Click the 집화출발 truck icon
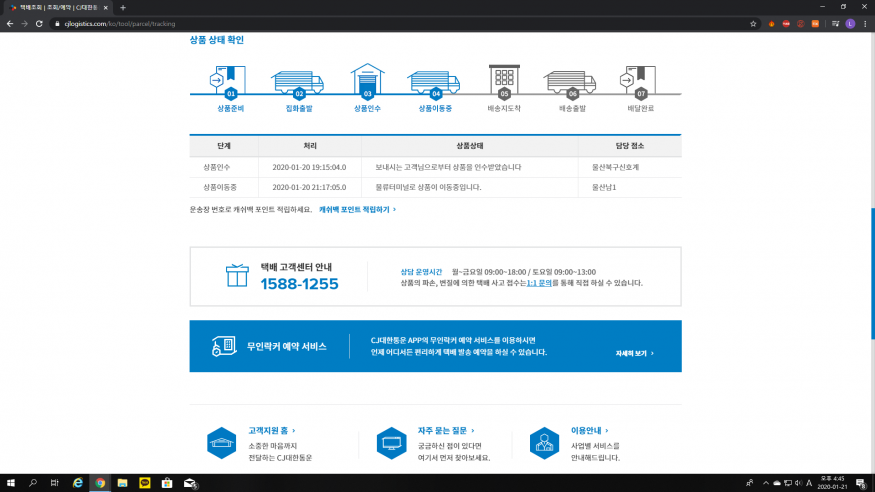The image size is (875, 492). click(x=297, y=80)
